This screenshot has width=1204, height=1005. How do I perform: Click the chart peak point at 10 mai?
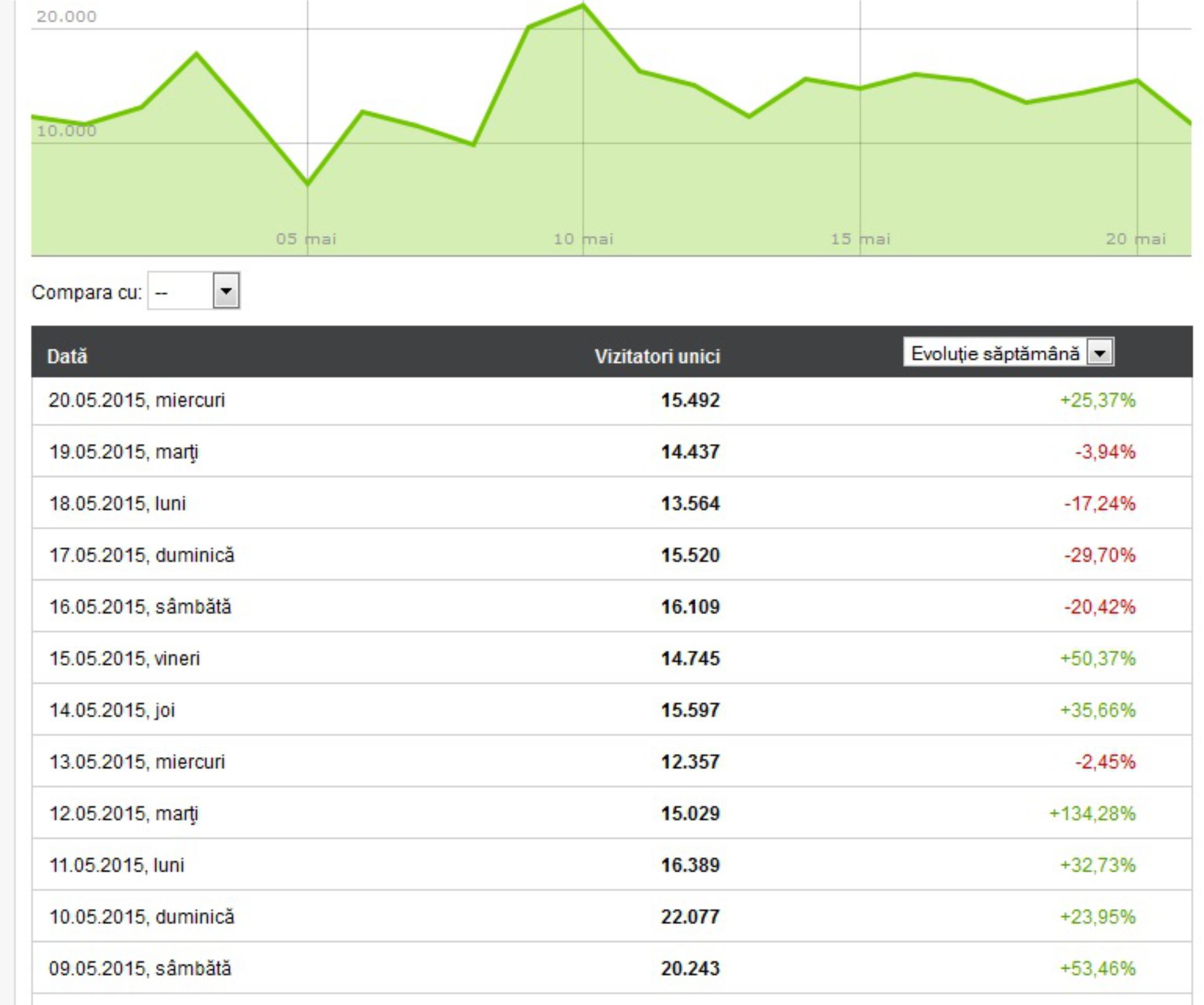tap(583, 6)
